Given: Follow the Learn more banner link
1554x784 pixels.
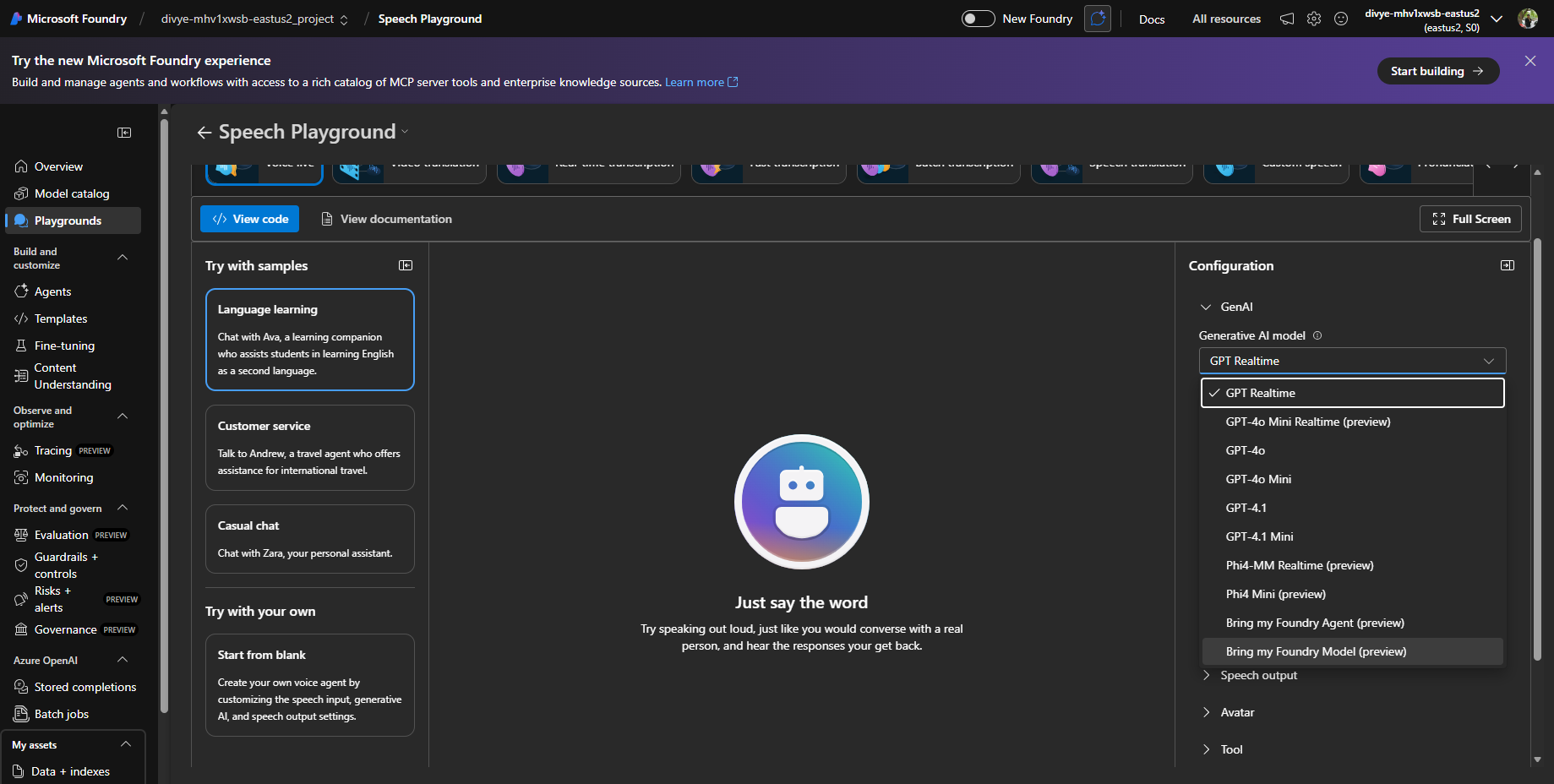Looking at the screenshot, I should click(x=701, y=82).
